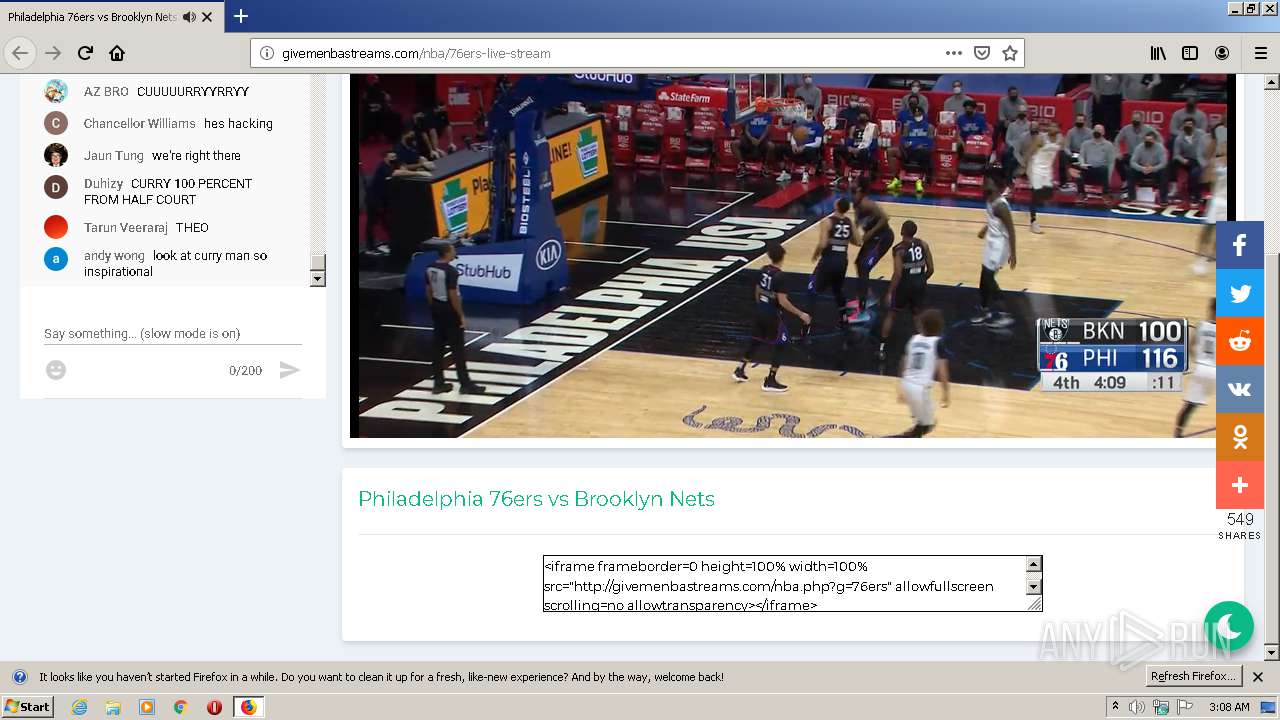The image size is (1280, 720).
Task: Open the system tray volume icon
Action: click(x=1137, y=707)
